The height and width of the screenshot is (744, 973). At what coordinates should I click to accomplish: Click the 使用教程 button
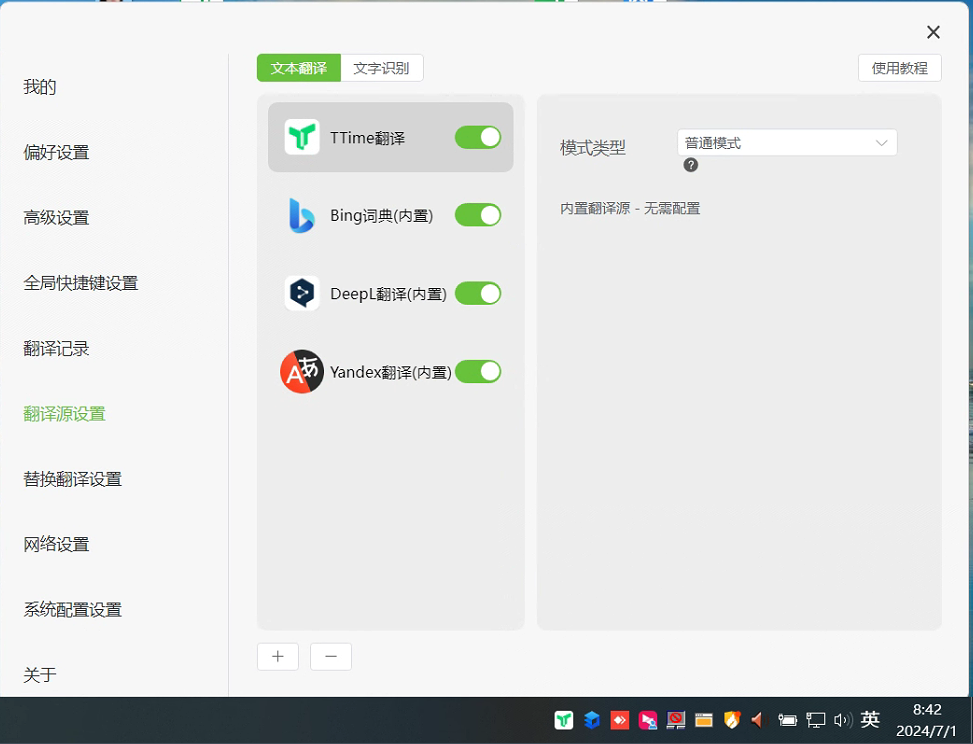click(899, 68)
